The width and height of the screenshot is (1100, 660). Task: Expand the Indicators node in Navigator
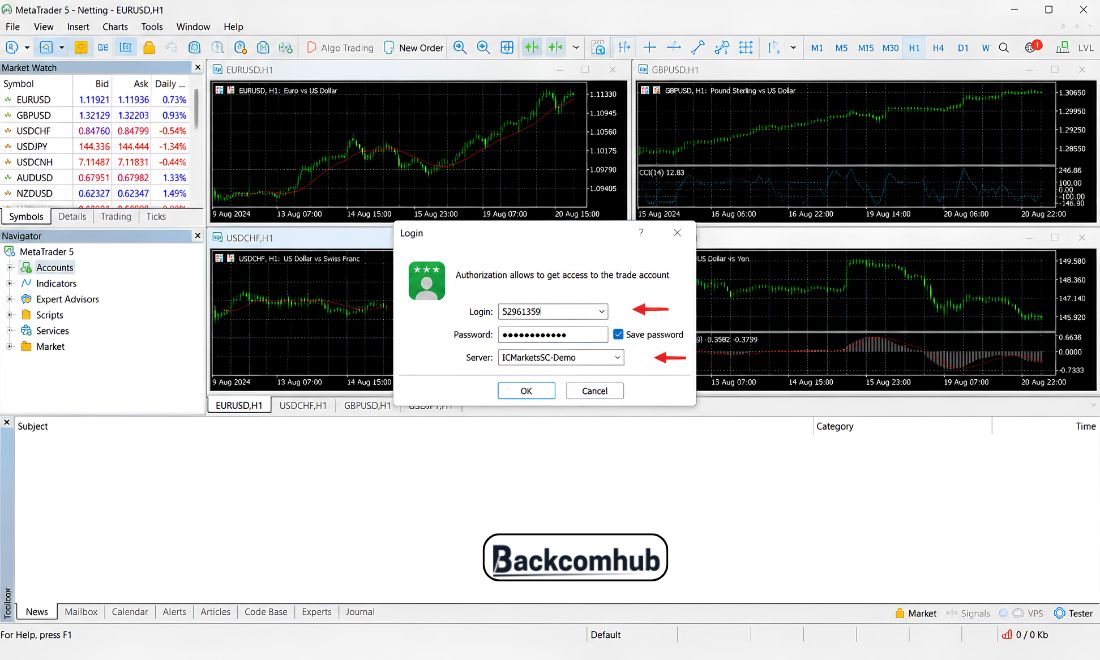tap(10, 283)
